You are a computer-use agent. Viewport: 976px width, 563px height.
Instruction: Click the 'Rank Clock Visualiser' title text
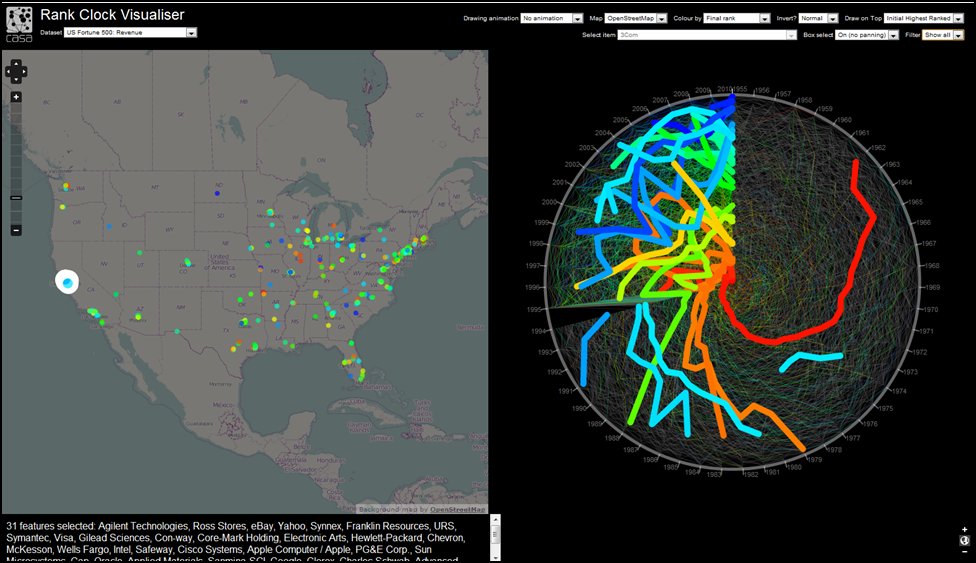(x=112, y=14)
